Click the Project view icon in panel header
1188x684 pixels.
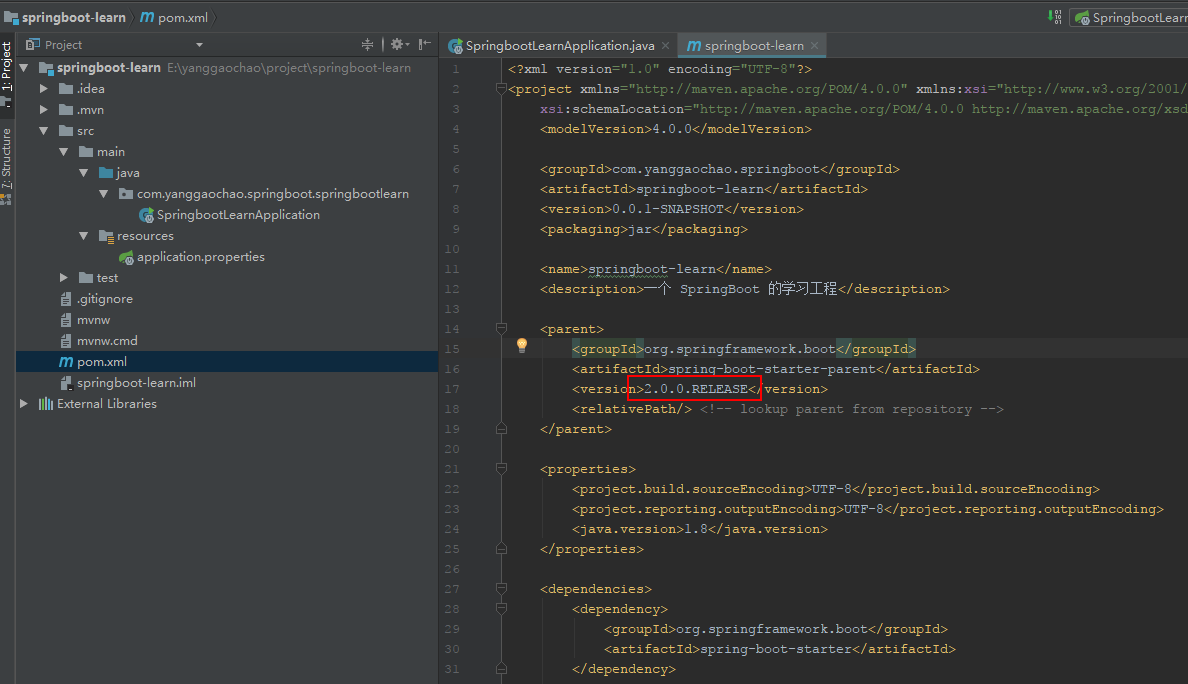(33, 45)
